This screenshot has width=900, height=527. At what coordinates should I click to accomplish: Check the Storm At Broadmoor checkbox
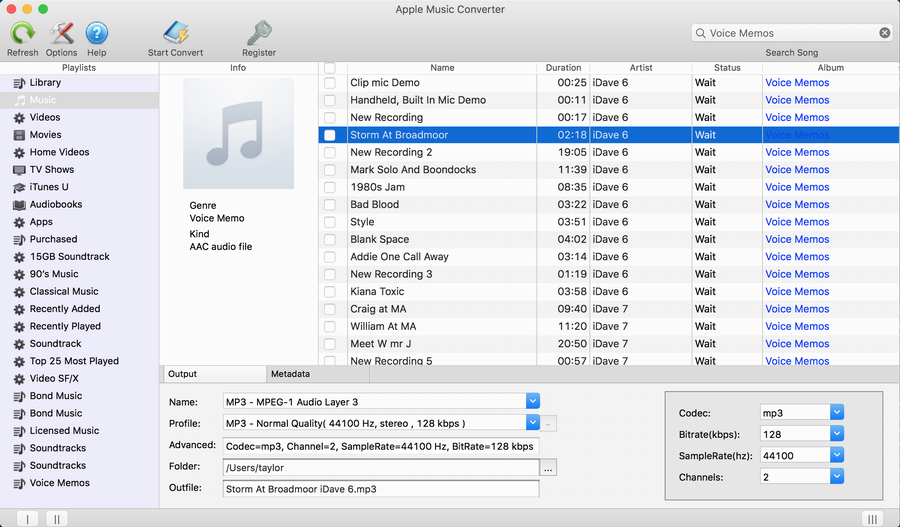click(x=329, y=135)
